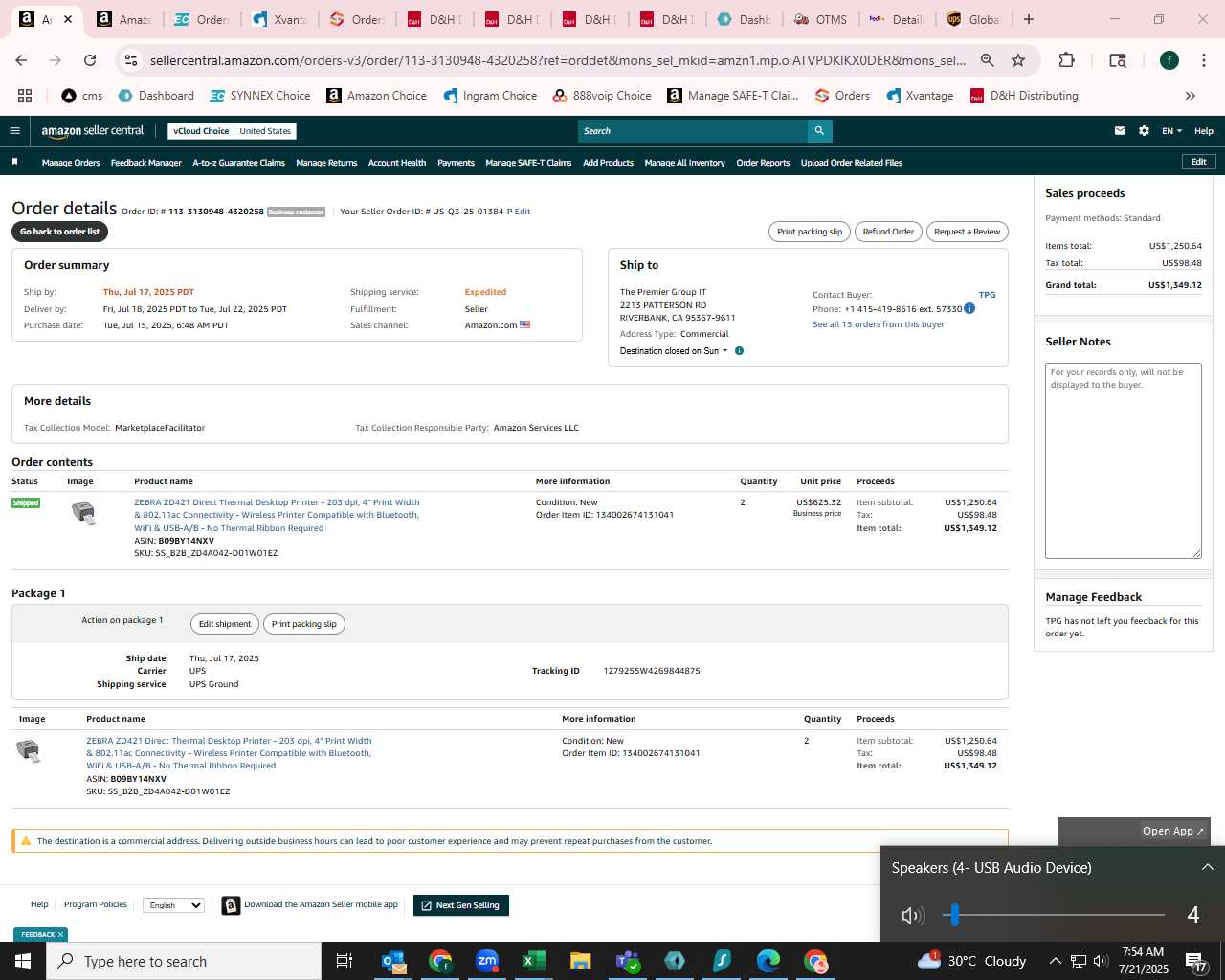Open Microsoft Teams from the taskbar
The image size is (1225, 980).
coord(628,961)
